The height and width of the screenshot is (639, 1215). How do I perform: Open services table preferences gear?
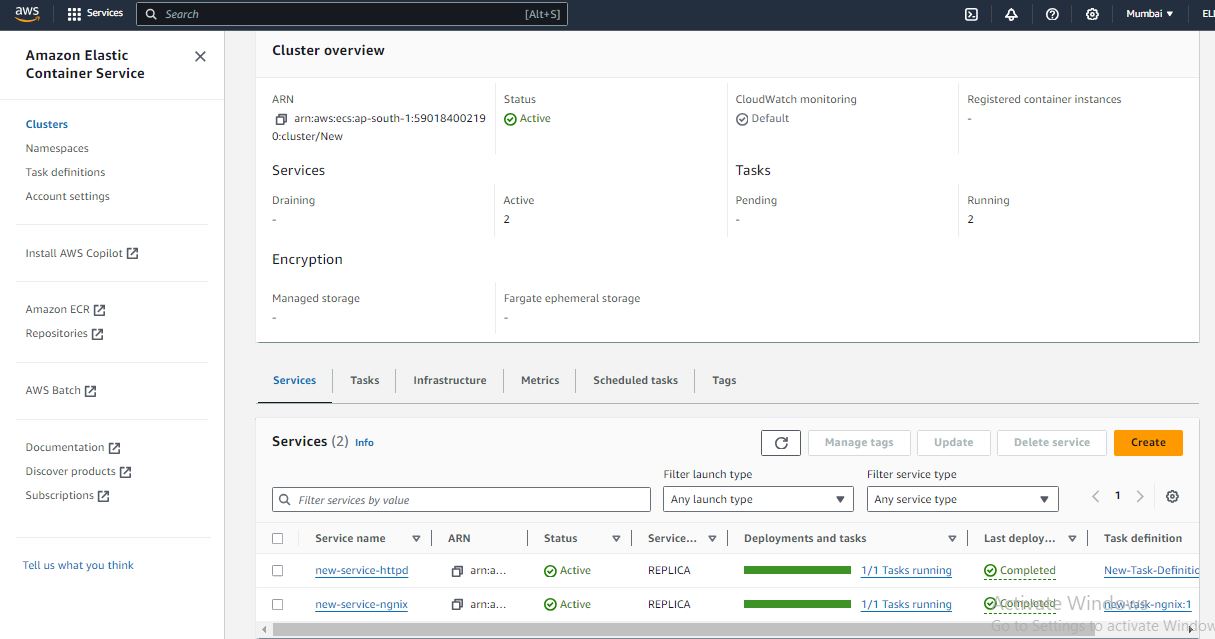1172,497
